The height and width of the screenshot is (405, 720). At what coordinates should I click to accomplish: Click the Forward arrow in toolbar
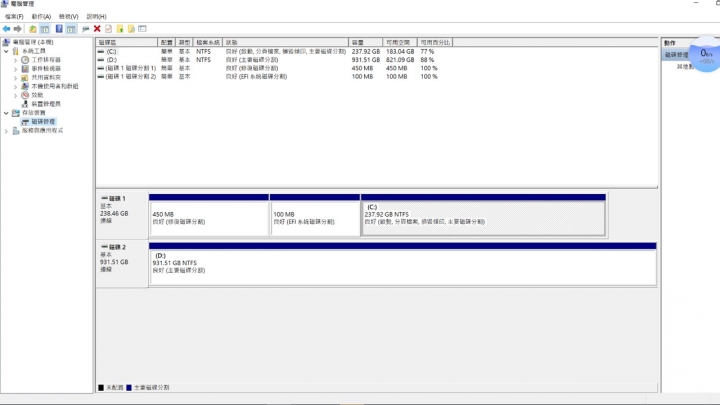tap(17, 29)
